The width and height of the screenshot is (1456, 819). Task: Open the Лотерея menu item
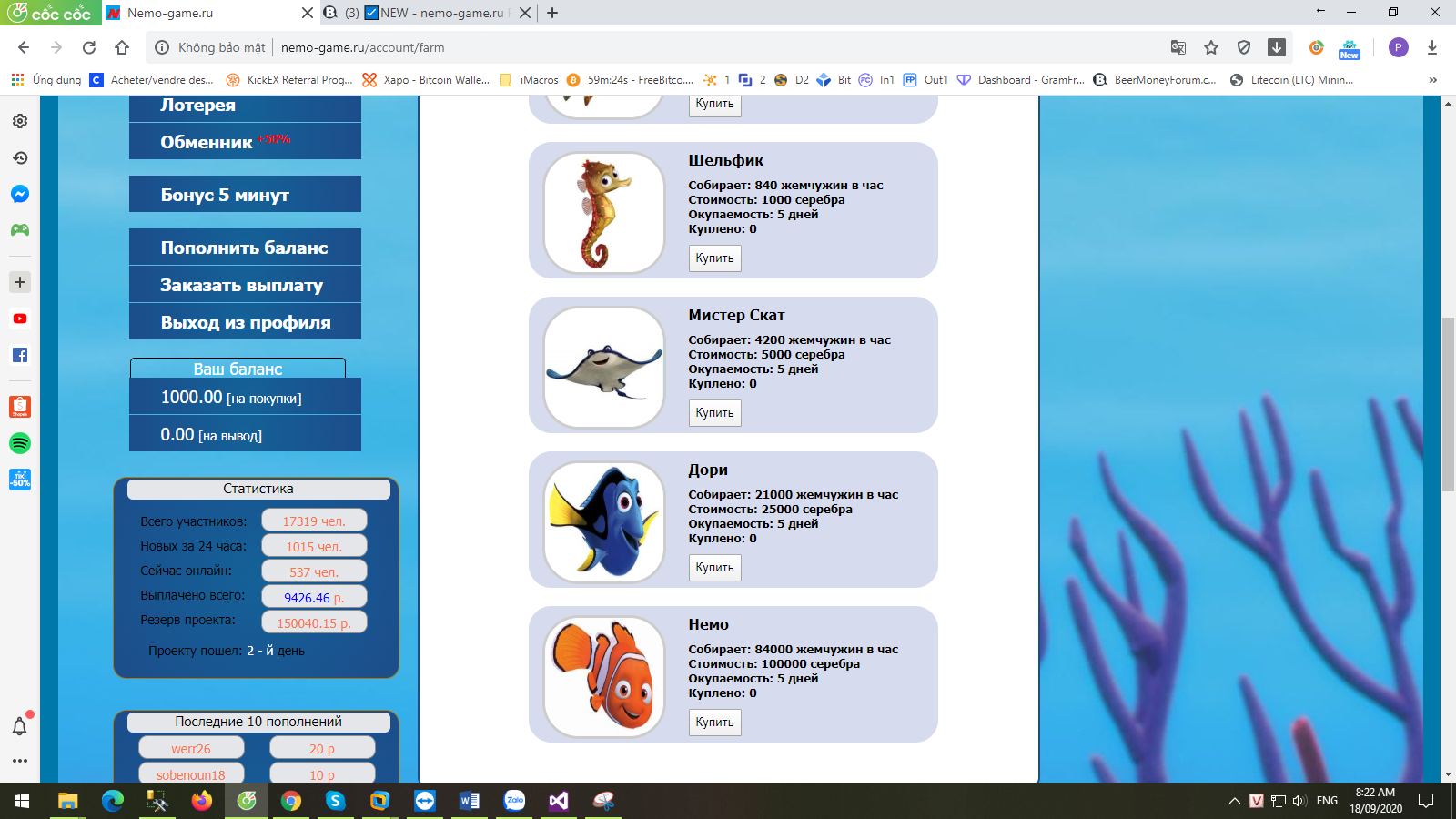[245, 108]
